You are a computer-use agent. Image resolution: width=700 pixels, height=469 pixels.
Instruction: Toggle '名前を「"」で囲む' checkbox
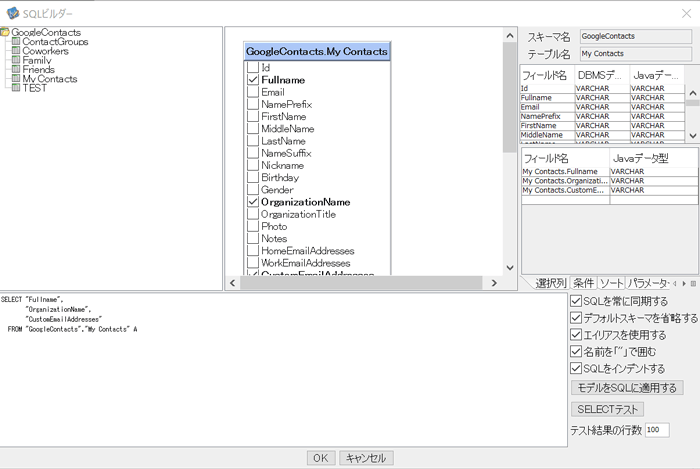pyautogui.click(x=576, y=351)
